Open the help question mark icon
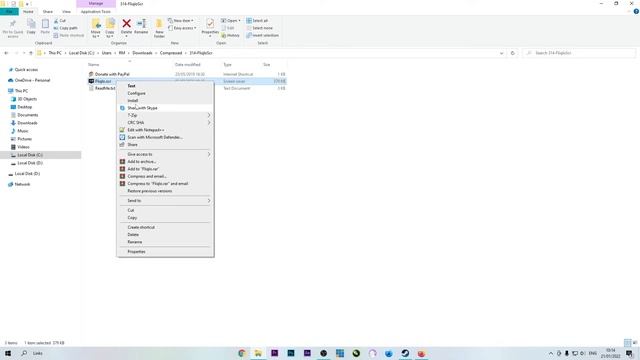Screen dimensions: 640x360 tap(636, 11)
